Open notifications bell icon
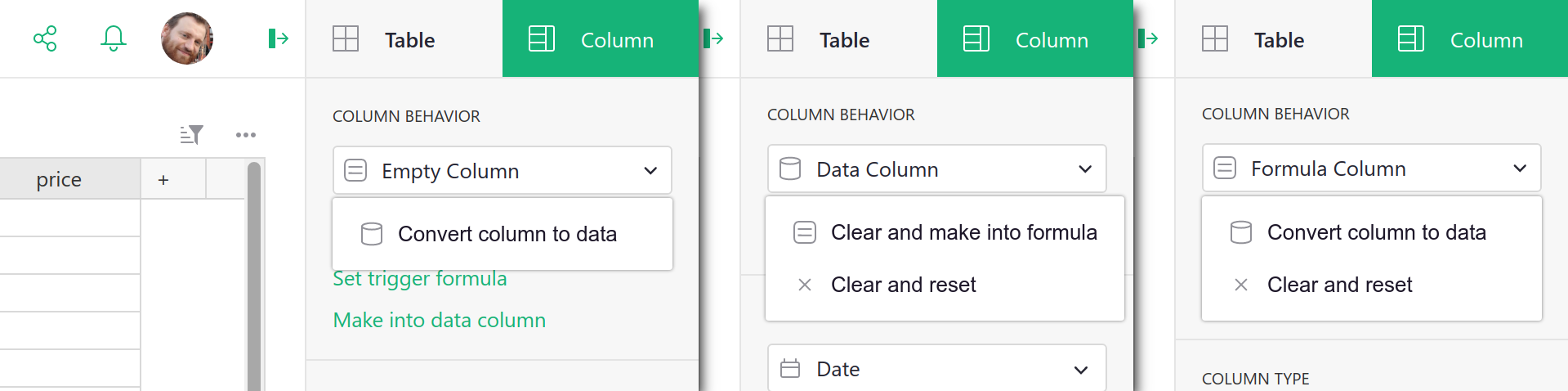The width and height of the screenshot is (1568, 391). tap(114, 38)
